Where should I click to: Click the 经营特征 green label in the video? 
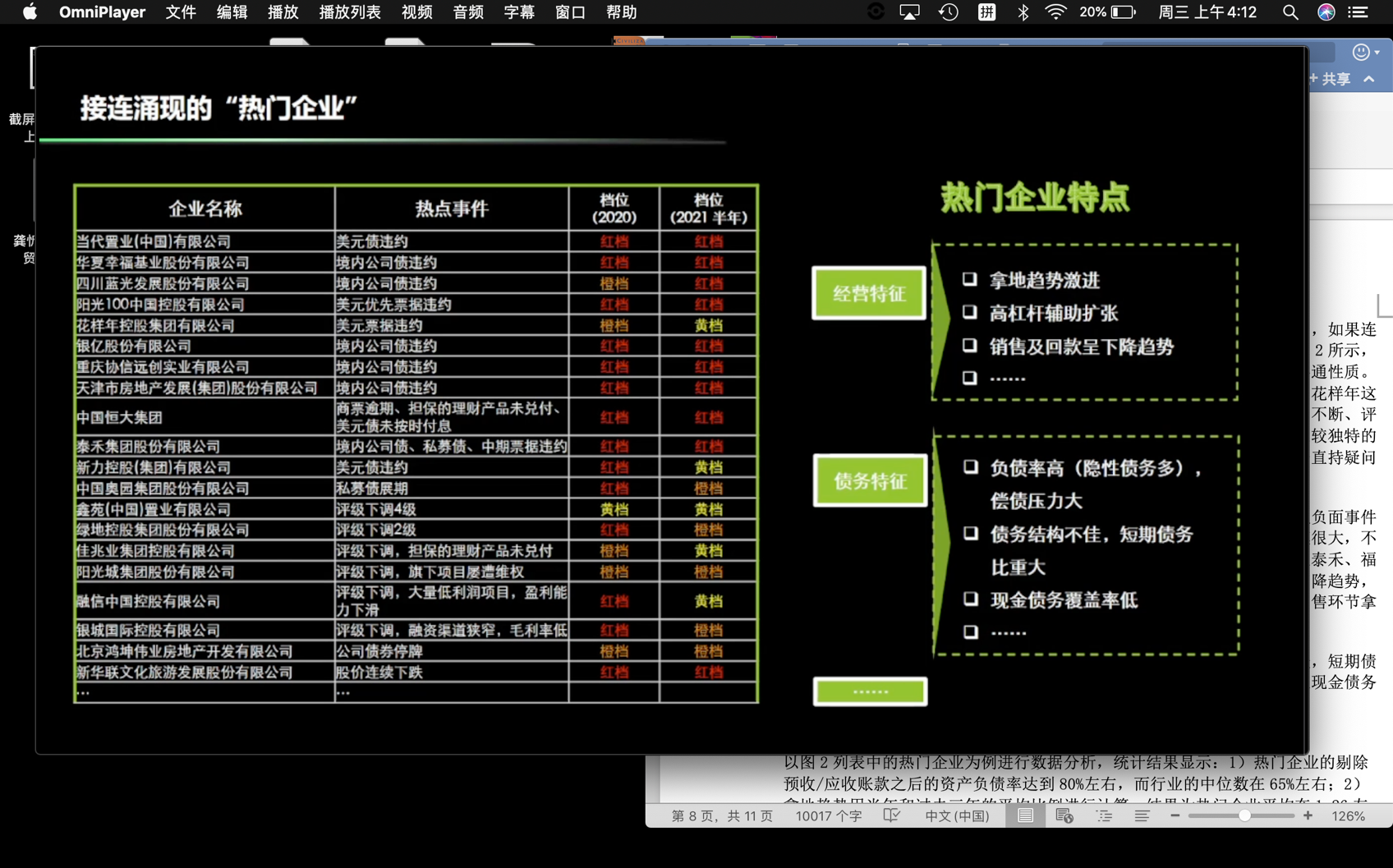pos(869,293)
